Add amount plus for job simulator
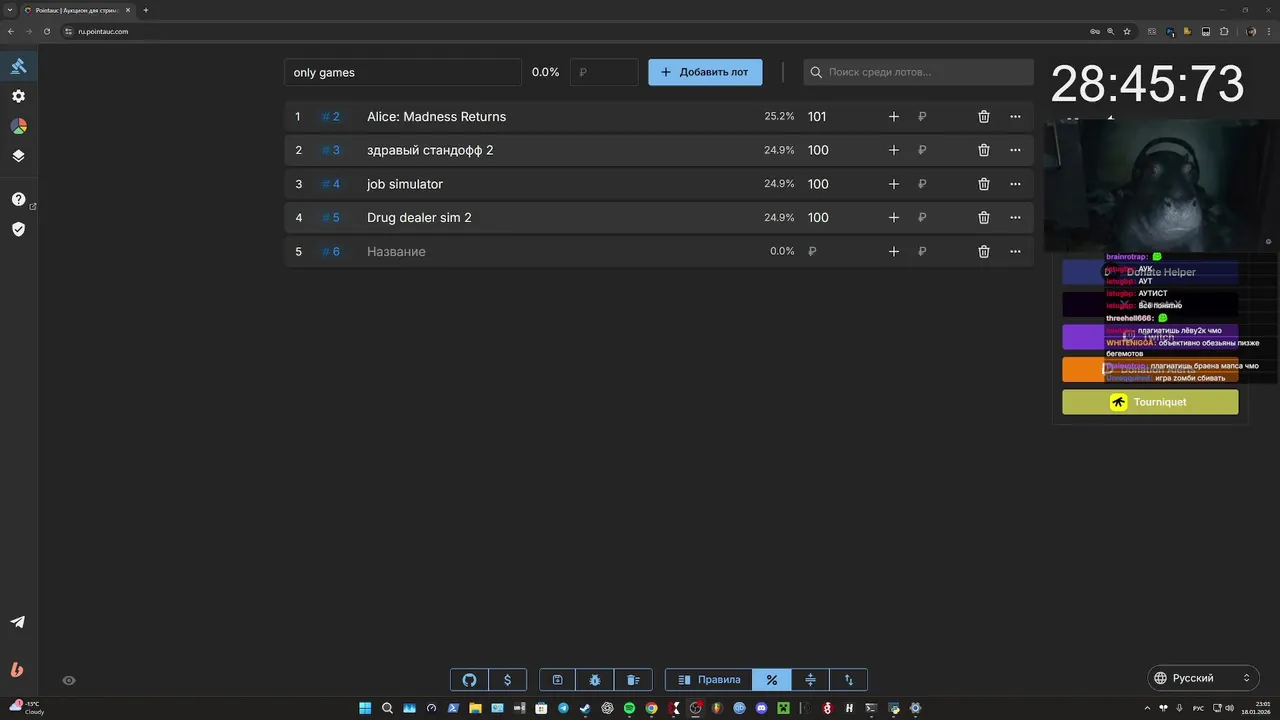1280x720 pixels. pos(894,184)
